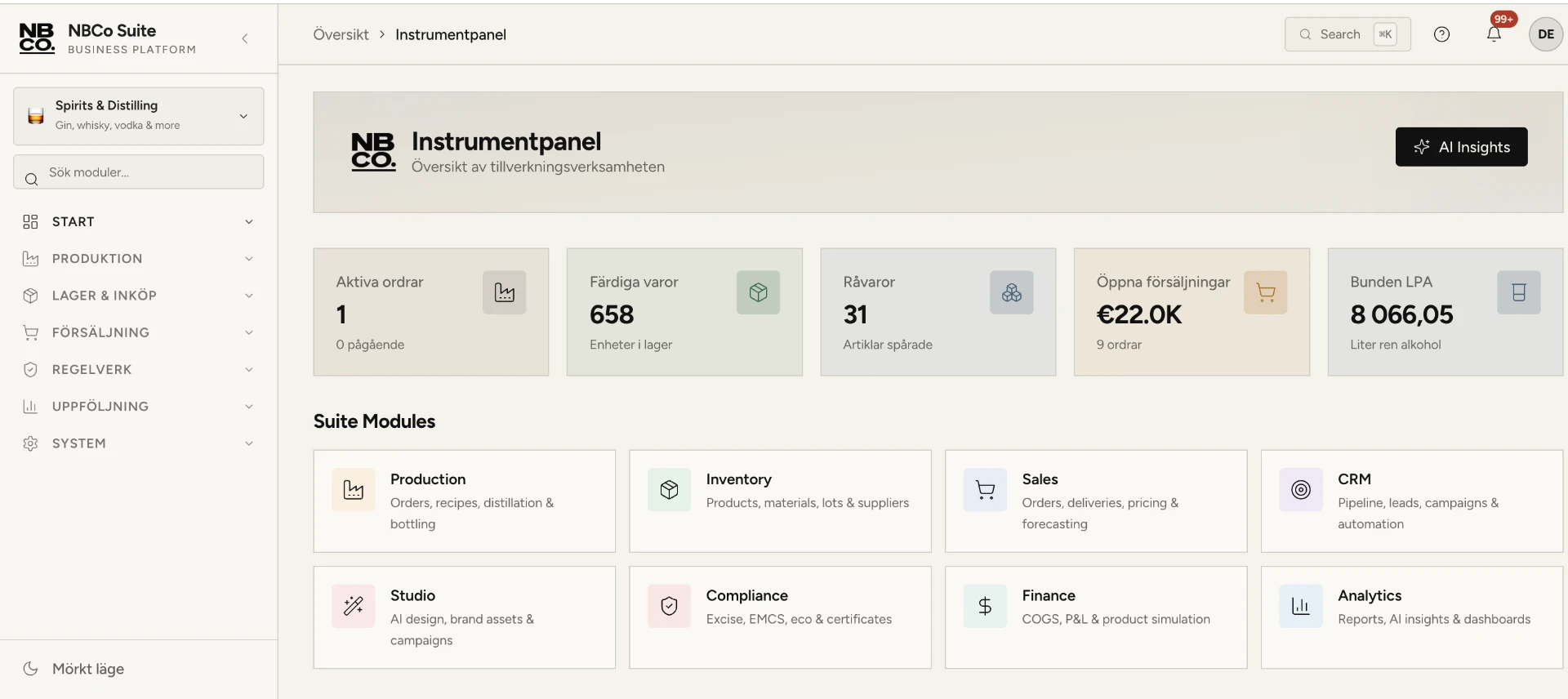Image resolution: width=1568 pixels, height=699 pixels.
Task: Click the NBCo logo in sidebar header
Action: [x=37, y=38]
